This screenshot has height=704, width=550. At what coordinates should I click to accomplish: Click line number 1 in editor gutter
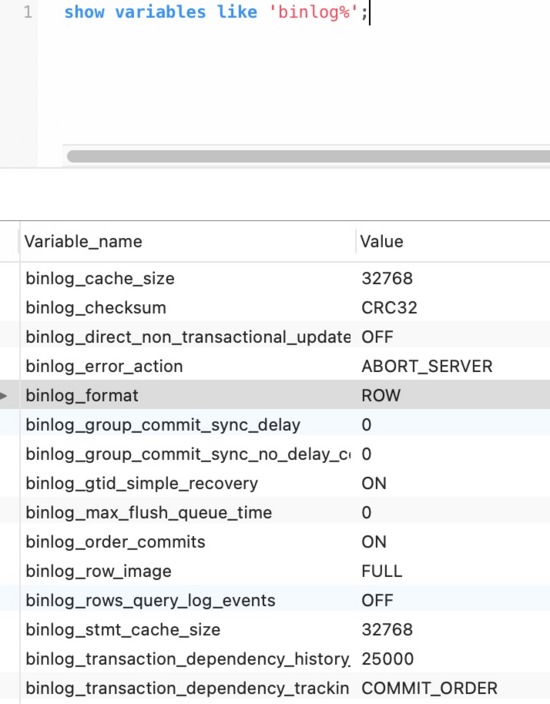[28, 12]
